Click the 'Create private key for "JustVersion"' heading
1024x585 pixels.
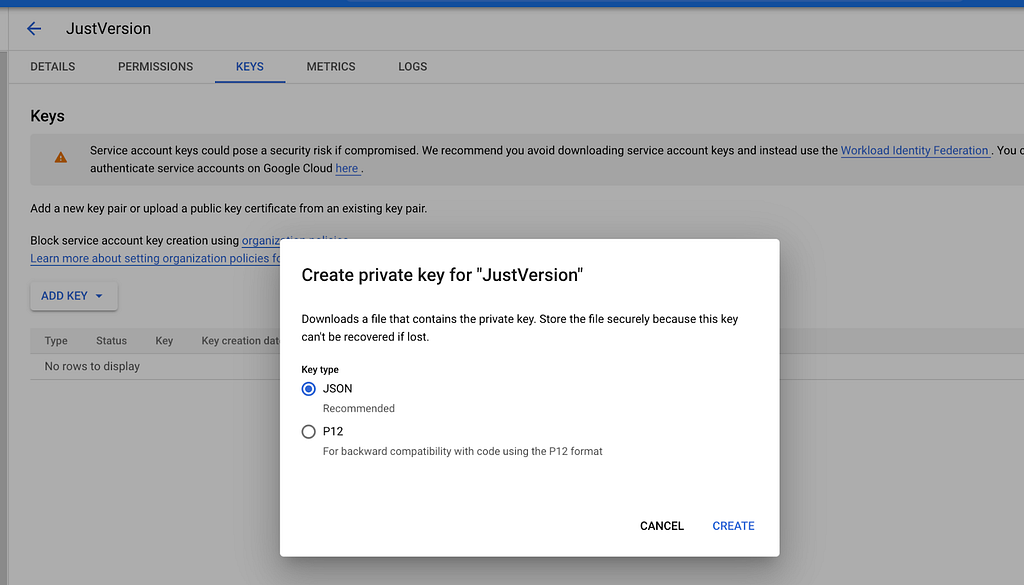442,275
